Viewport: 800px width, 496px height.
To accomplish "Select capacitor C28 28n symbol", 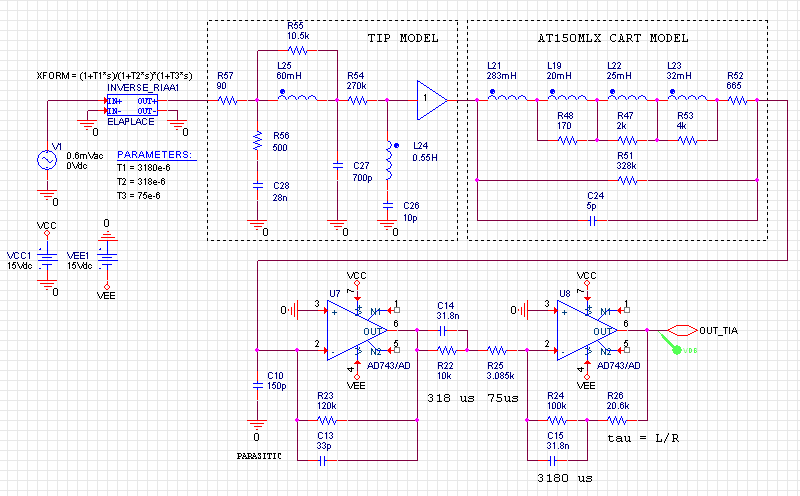I will click(x=258, y=185).
